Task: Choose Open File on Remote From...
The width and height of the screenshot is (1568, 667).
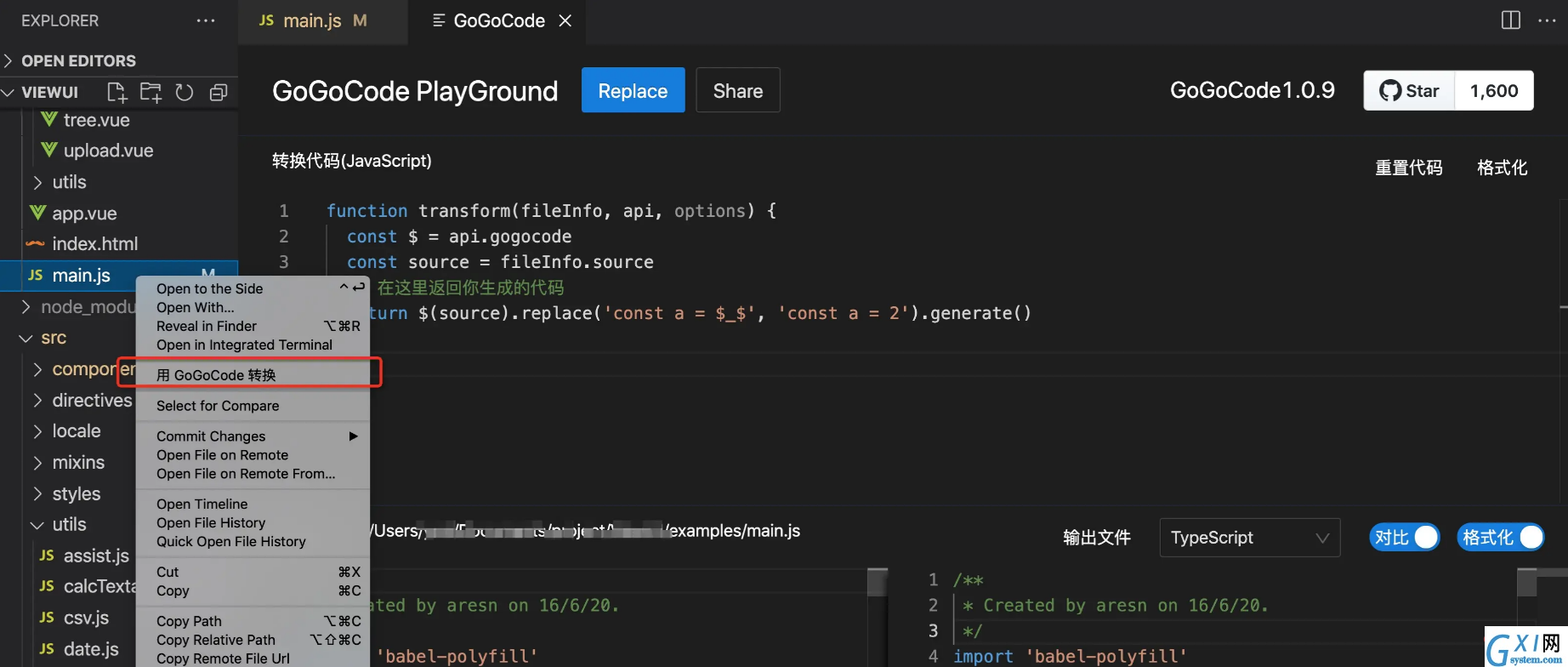Action: [253, 474]
